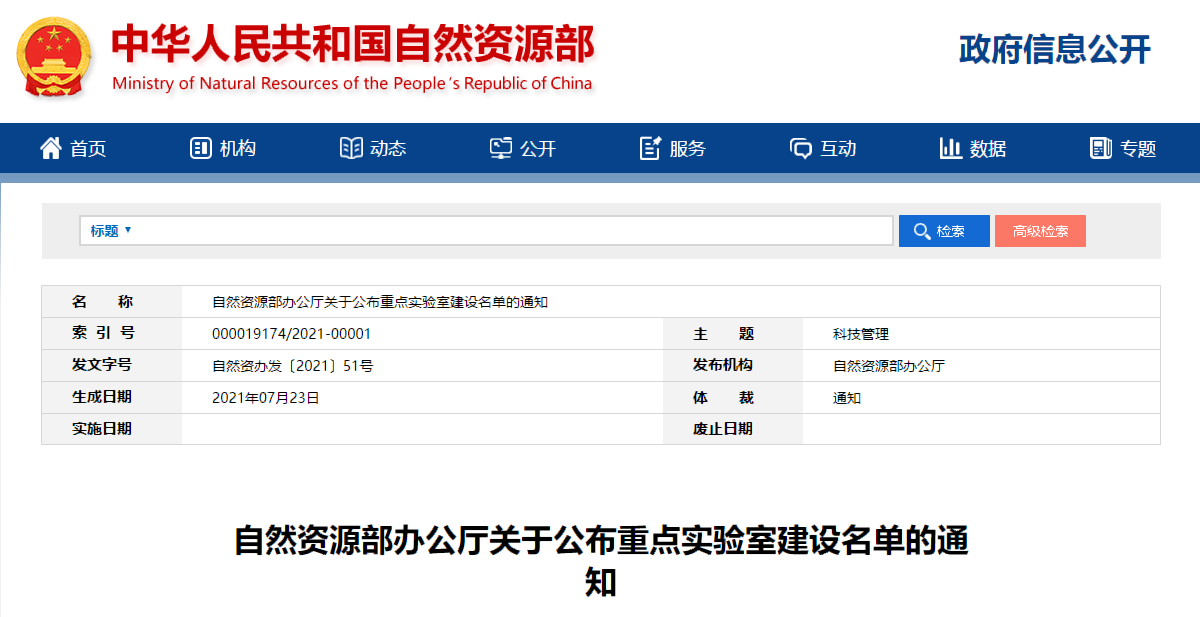Image resolution: width=1200 pixels, height=617 pixels.
Task: Click the edit-document icon beside 服务
Action: 651,148
